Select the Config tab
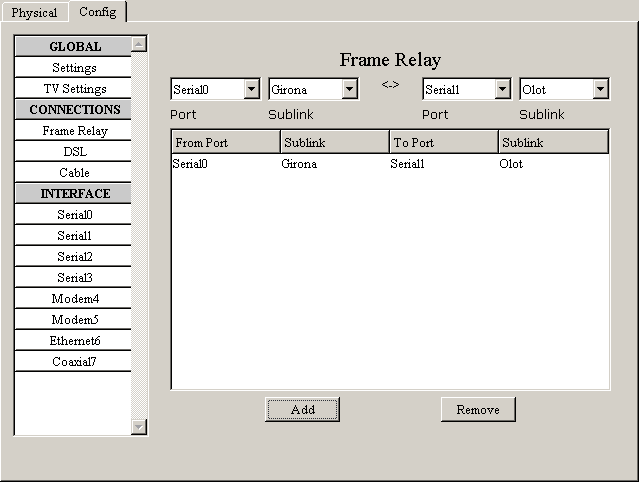 (97, 12)
